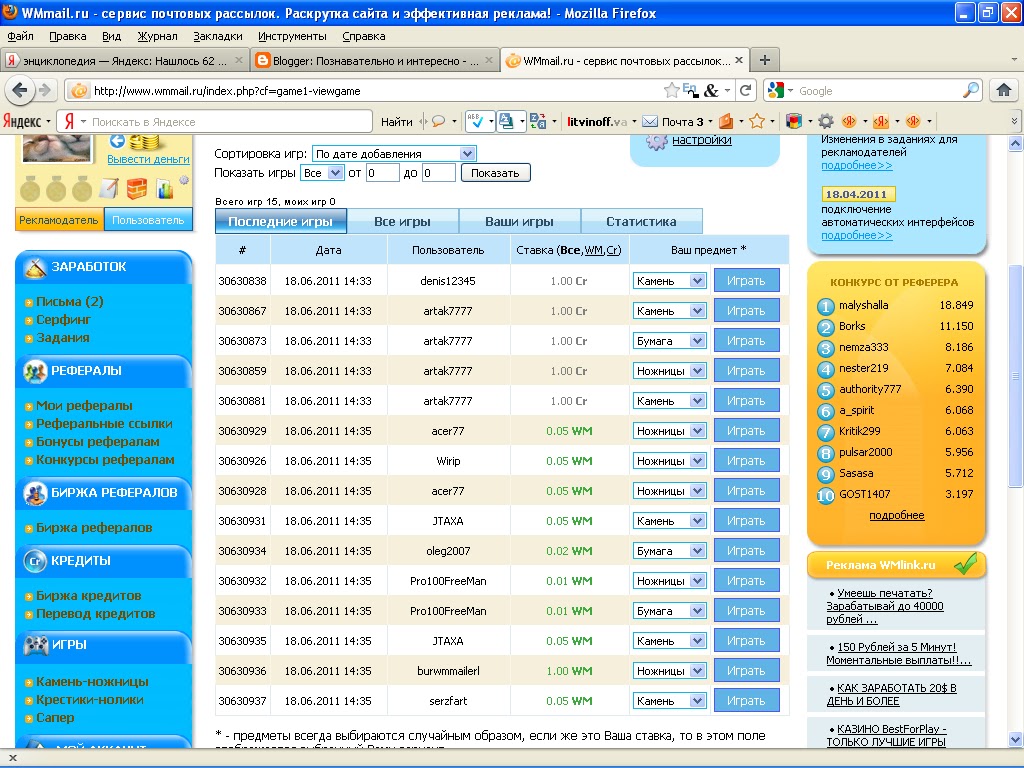Switch to the Все игры tab
The height and width of the screenshot is (768, 1024).
[x=402, y=221]
